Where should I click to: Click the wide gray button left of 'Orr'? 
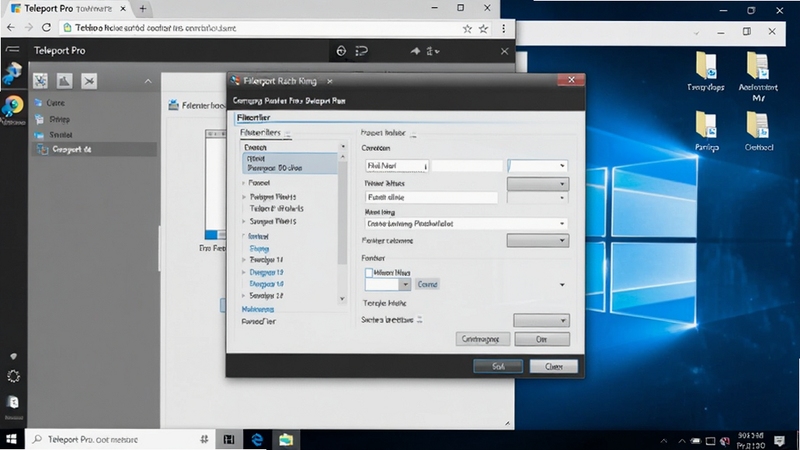(483, 339)
